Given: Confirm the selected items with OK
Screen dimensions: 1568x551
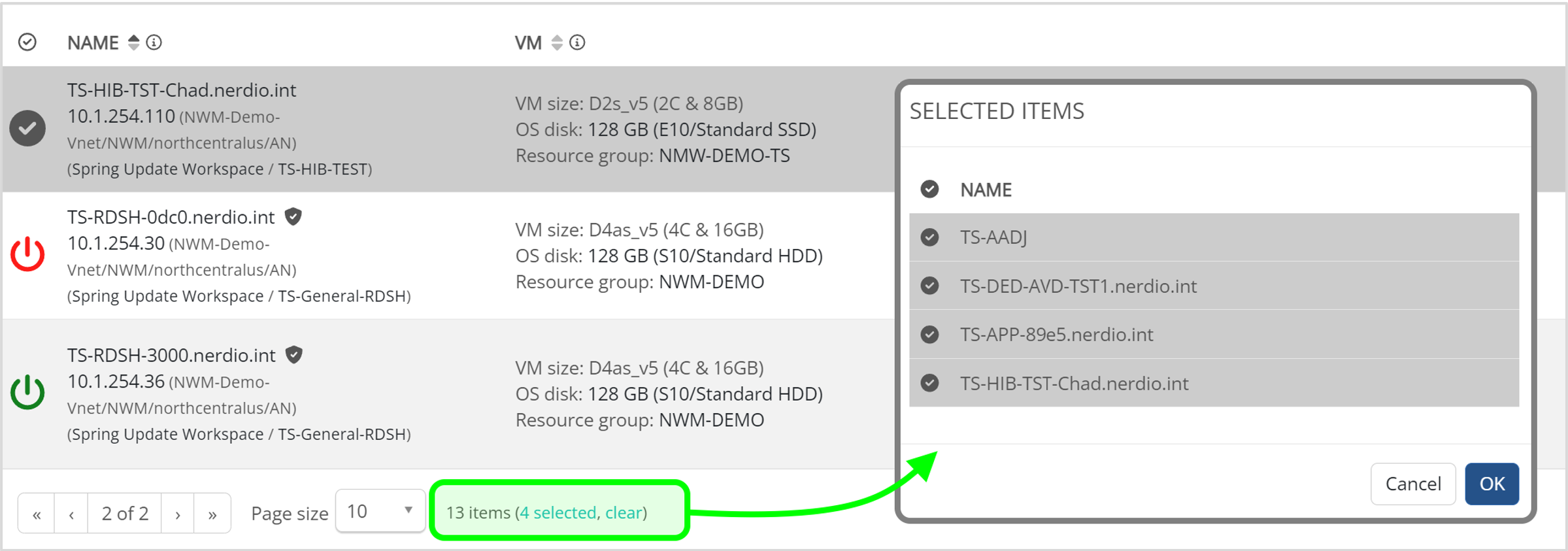Looking at the screenshot, I should [x=1491, y=484].
